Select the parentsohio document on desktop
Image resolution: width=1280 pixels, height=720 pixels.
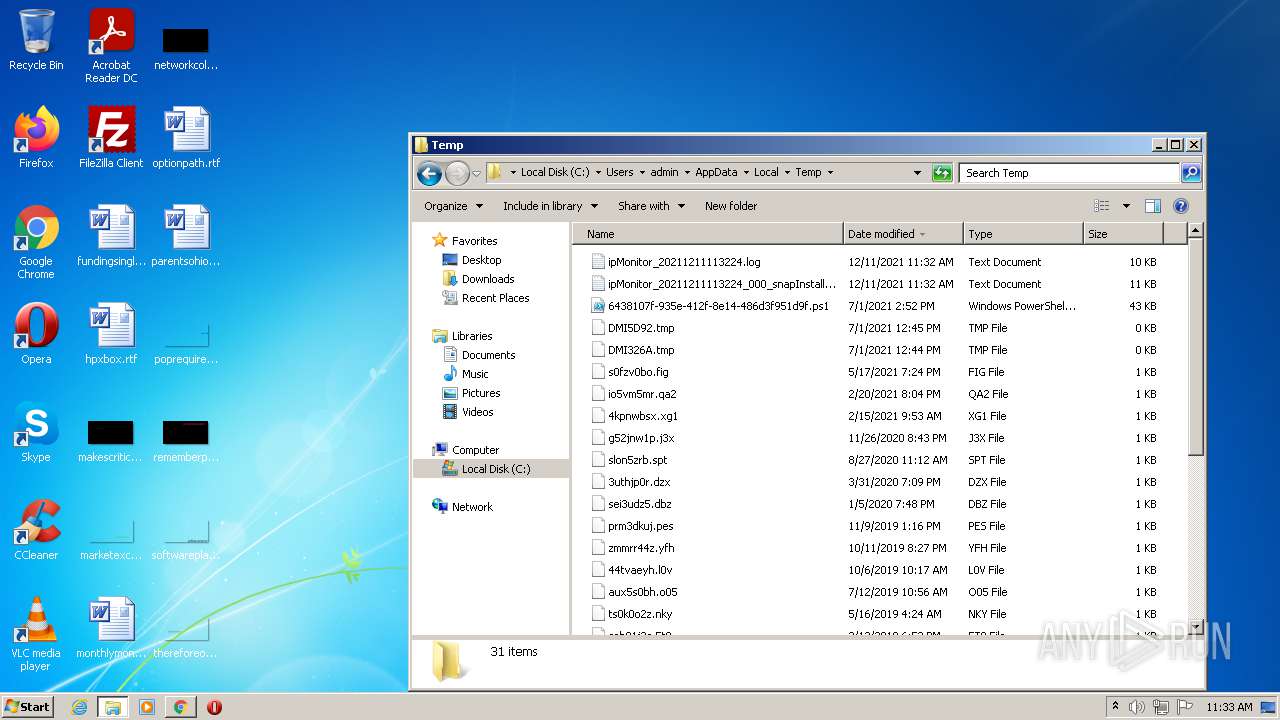click(186, 236)
